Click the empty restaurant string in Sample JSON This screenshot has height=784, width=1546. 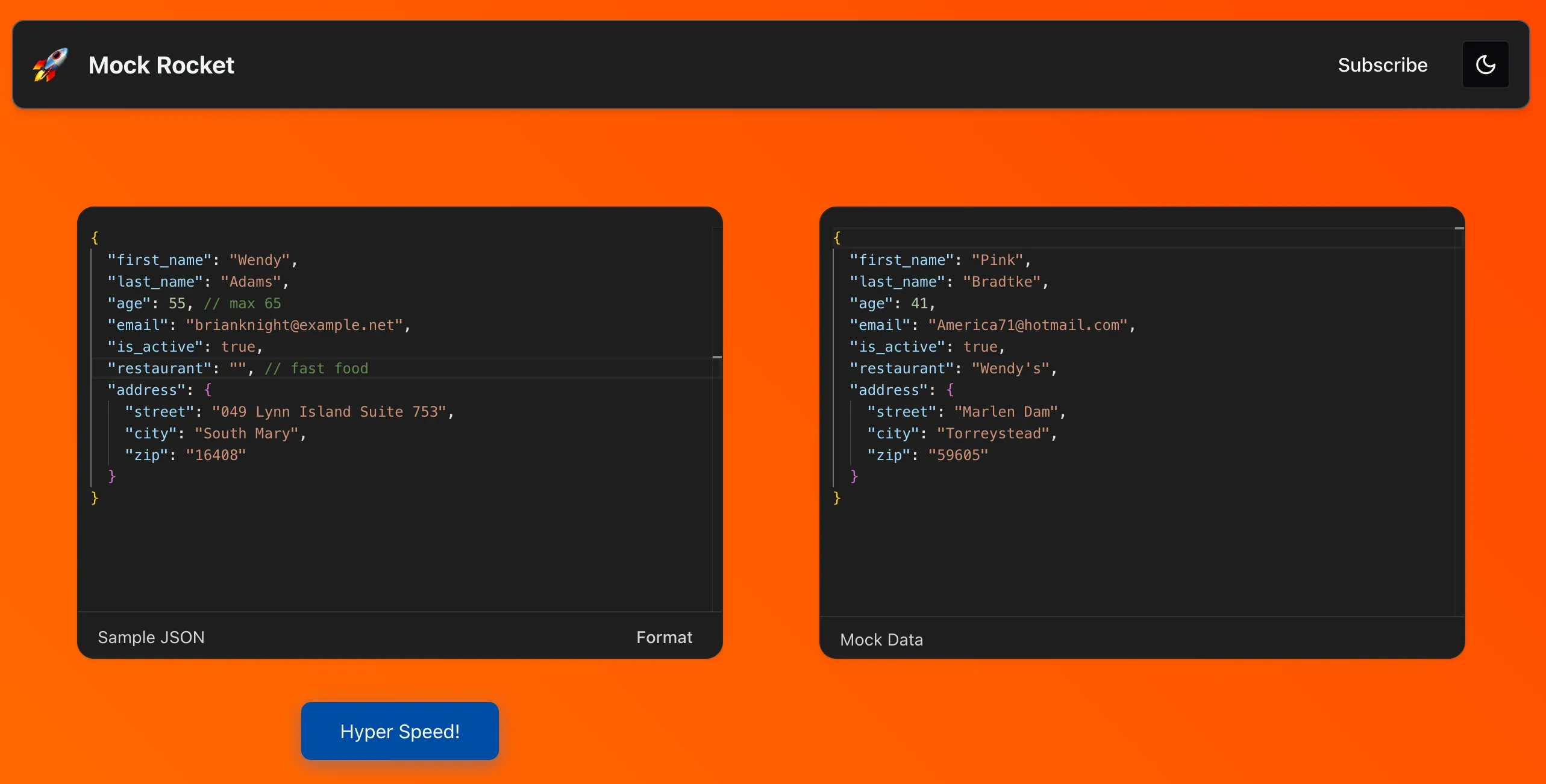(x=237, y=369)
